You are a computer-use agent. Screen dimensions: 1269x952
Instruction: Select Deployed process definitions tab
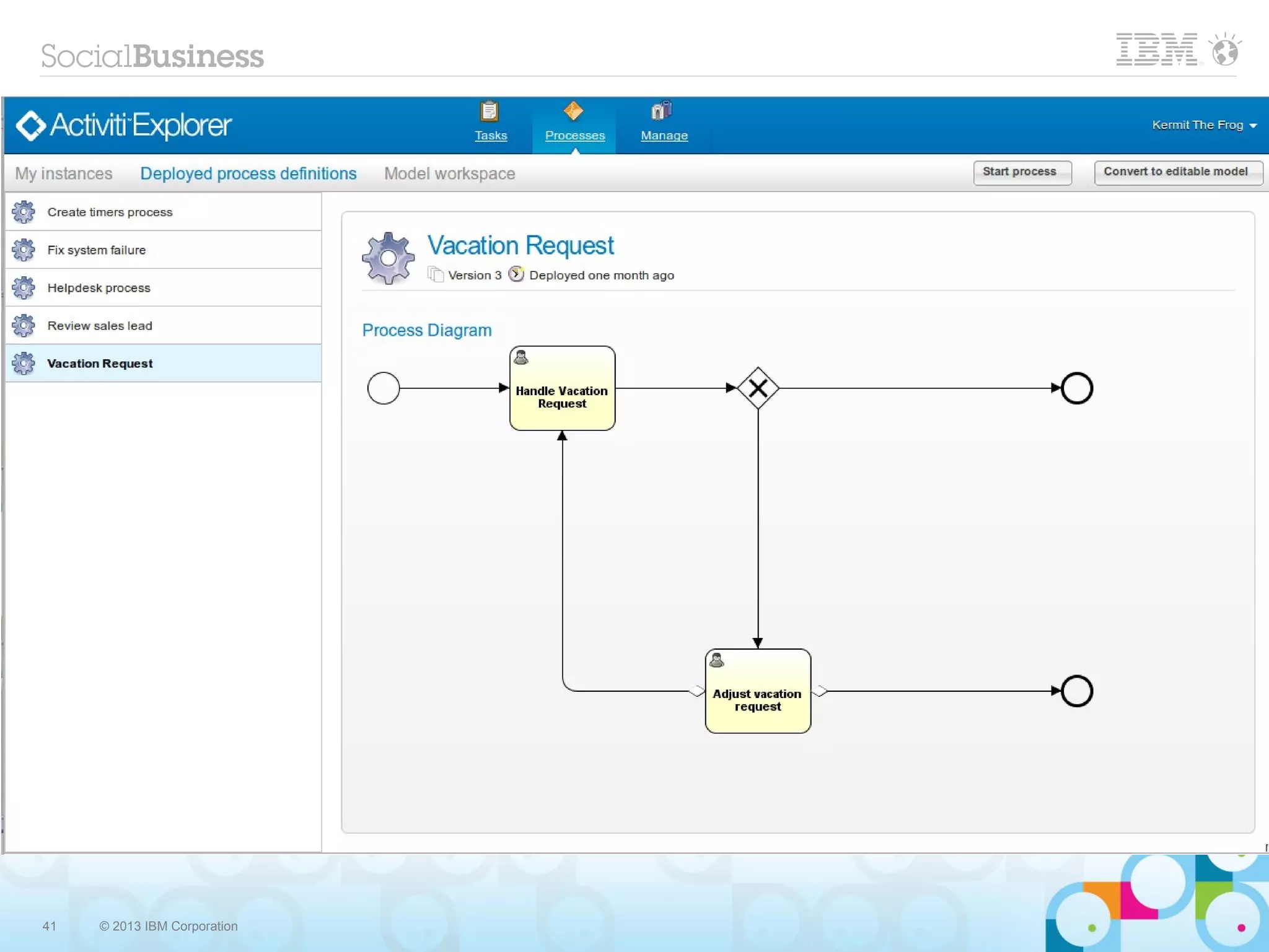tap(248, 173)
